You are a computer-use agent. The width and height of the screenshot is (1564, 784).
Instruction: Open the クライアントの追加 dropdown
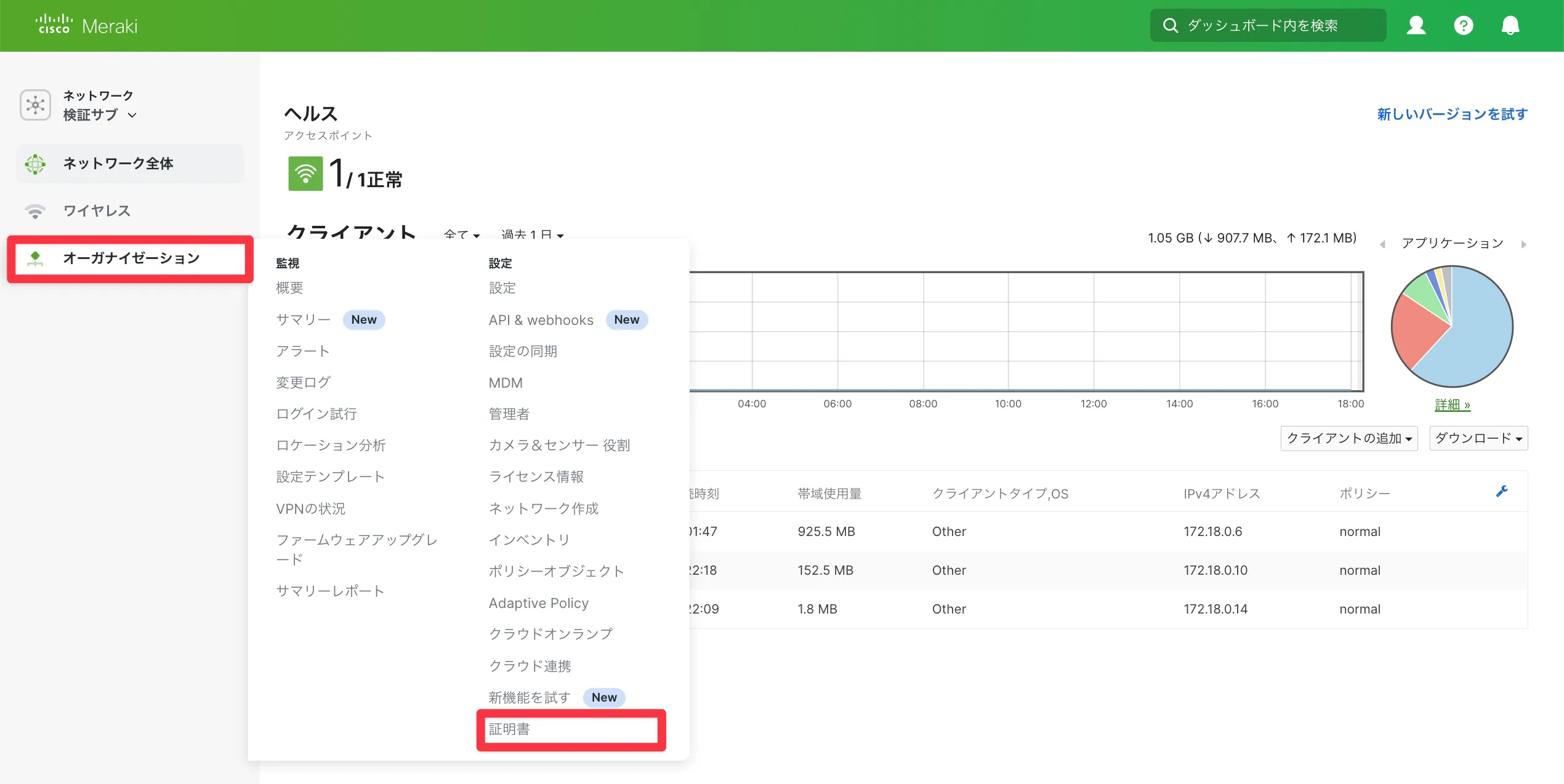(x=1349, y=438)
